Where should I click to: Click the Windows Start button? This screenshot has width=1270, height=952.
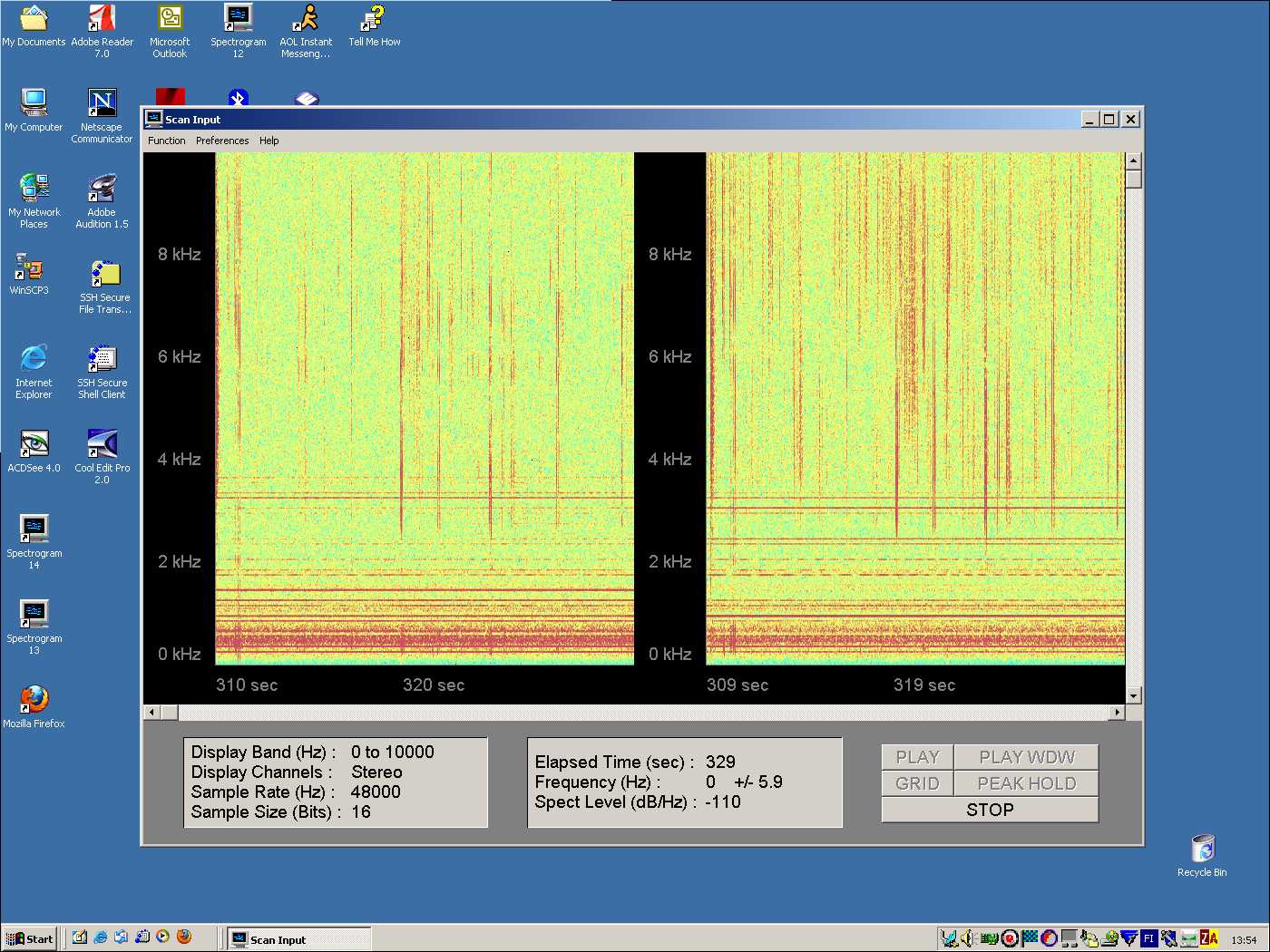point(30,938)
